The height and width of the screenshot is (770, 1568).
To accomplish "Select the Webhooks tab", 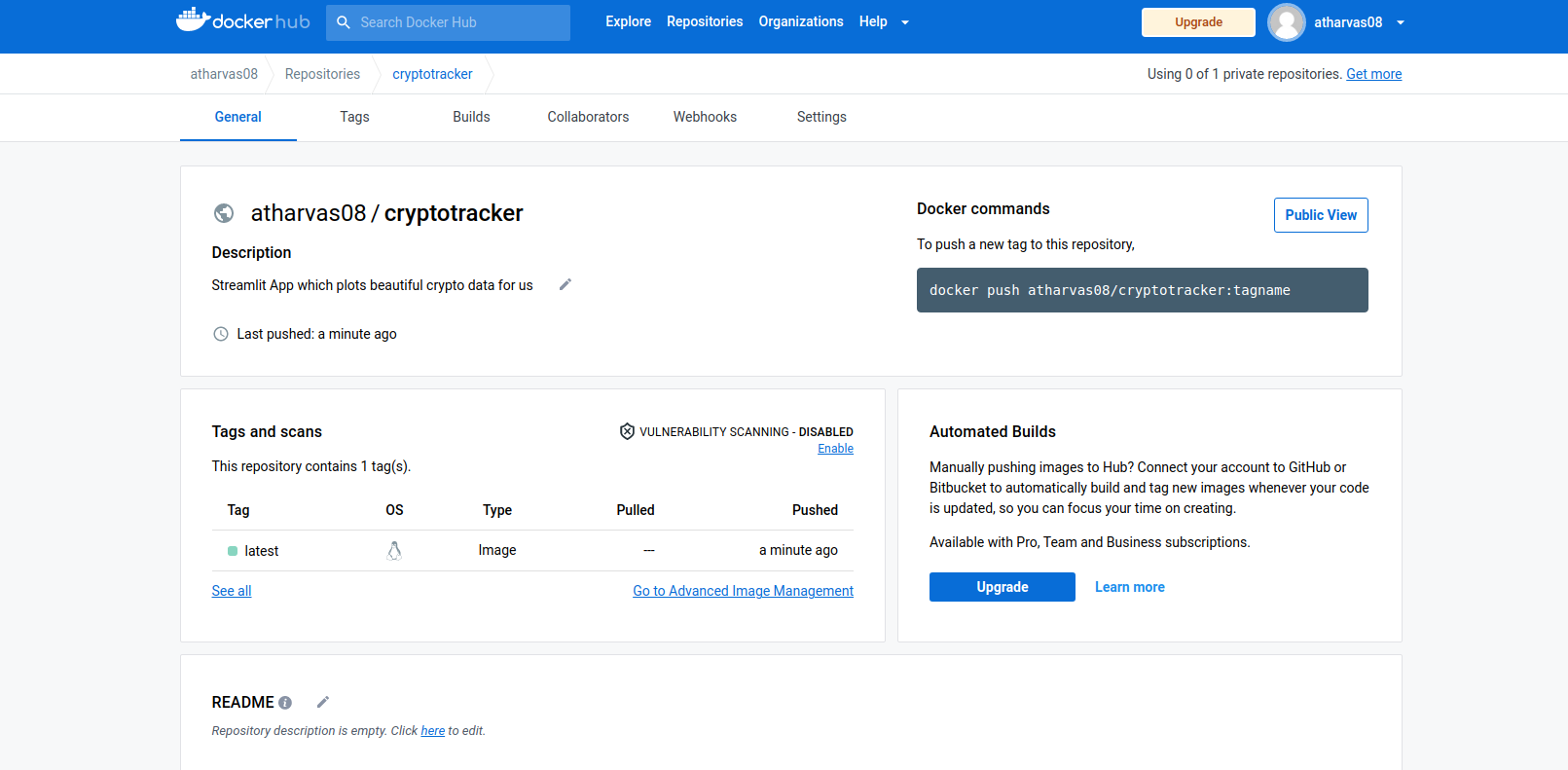I will (x=706, y=117).
